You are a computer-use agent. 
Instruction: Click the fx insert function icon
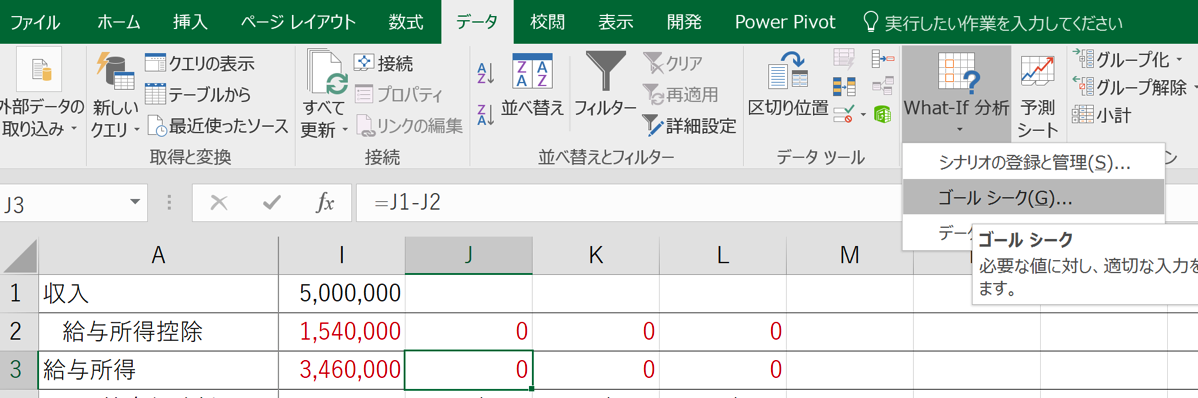point(325,202)
